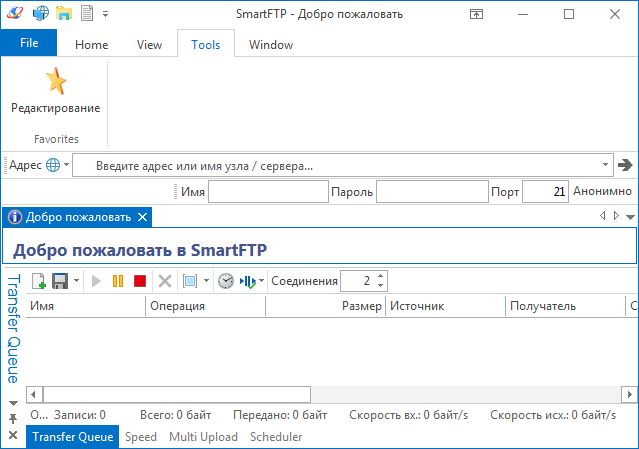Open the address history dropdown
This screenshot has height=449, width=639.
coord(606,165)
